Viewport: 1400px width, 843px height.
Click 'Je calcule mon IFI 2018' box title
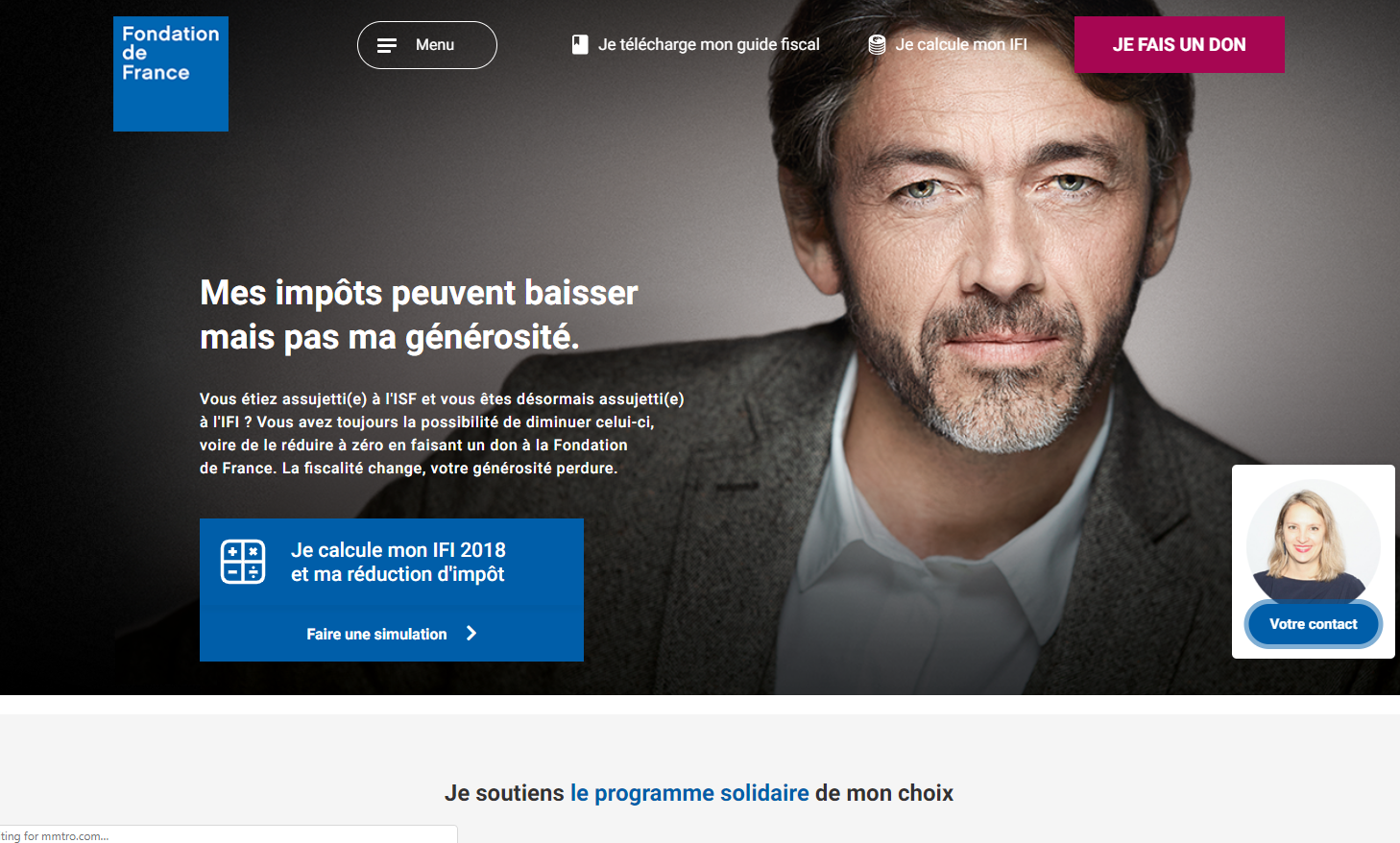pyautogui.click(x=398, y=550)
